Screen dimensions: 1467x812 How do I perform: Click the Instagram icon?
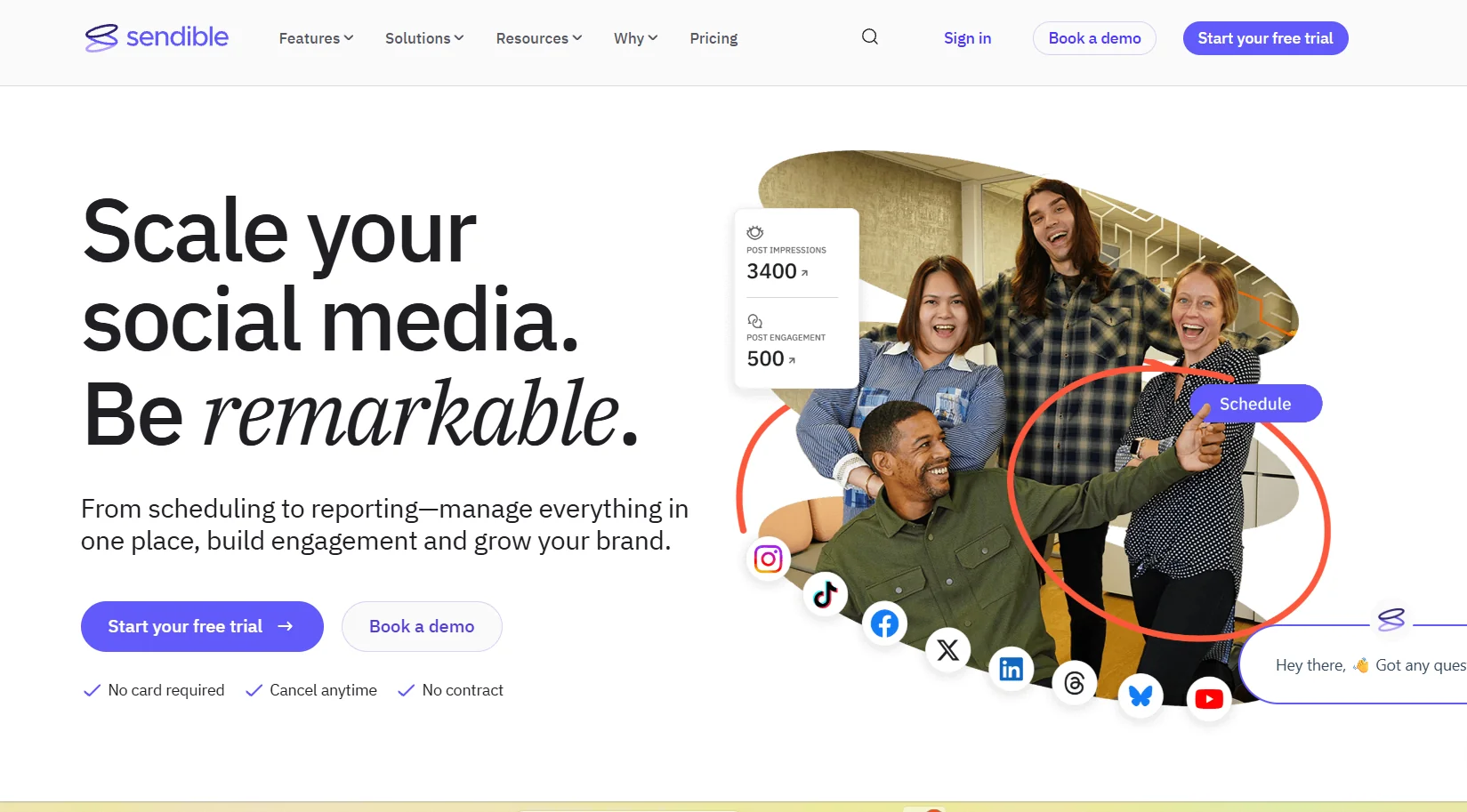[x=768, y=559]
